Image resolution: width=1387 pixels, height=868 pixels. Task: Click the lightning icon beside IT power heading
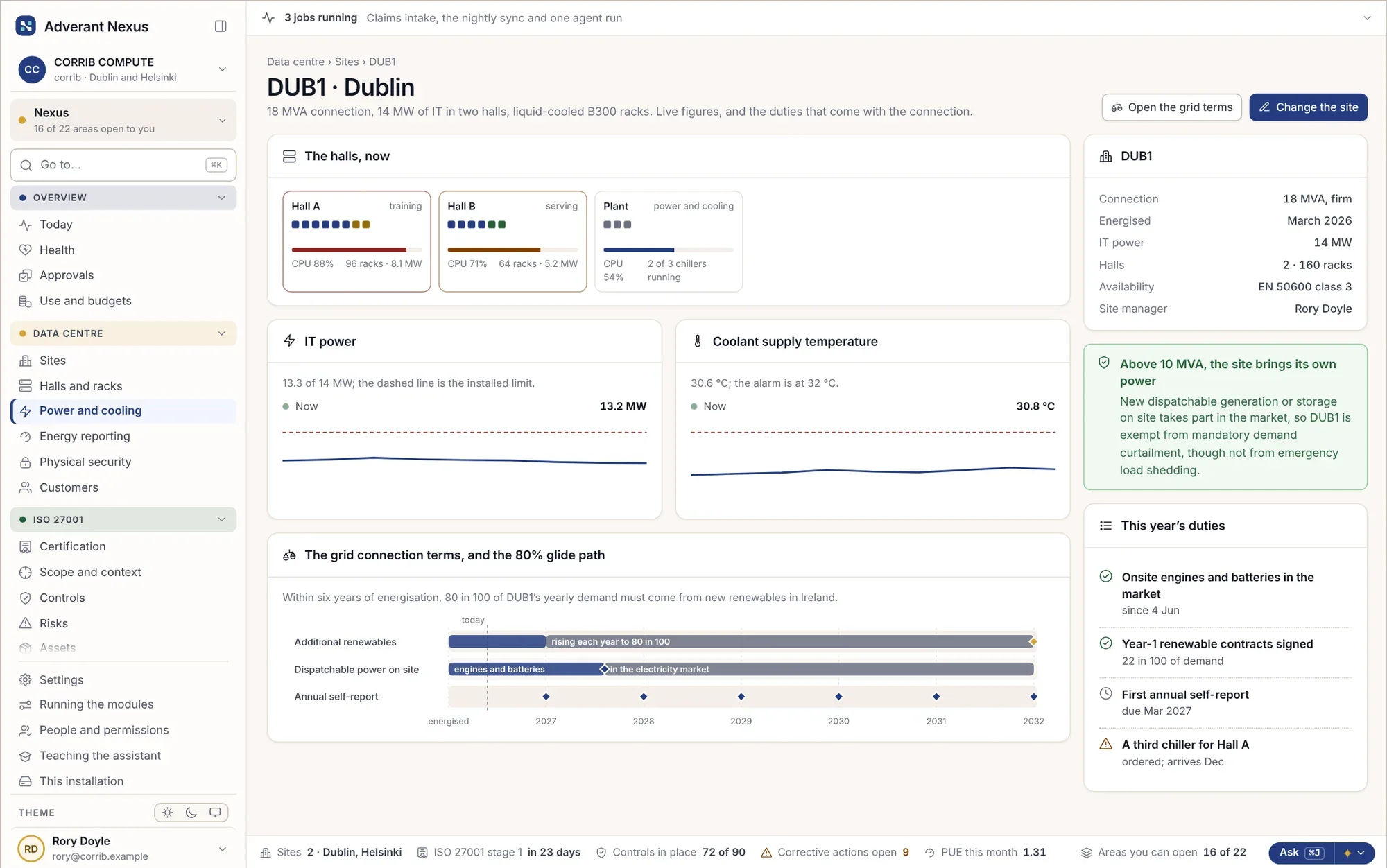[x=290, y=341]
